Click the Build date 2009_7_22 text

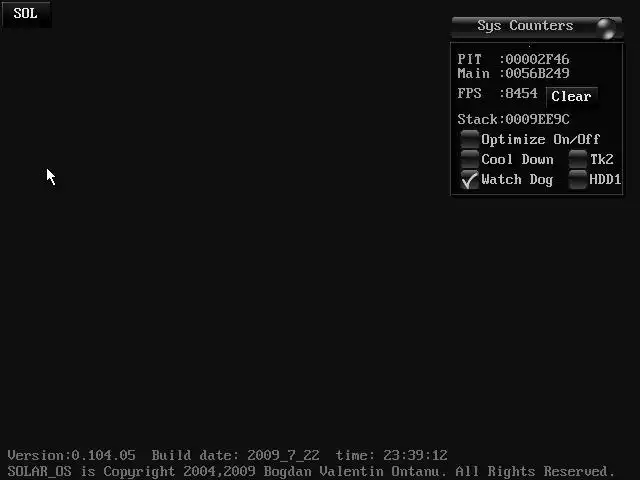236,455
